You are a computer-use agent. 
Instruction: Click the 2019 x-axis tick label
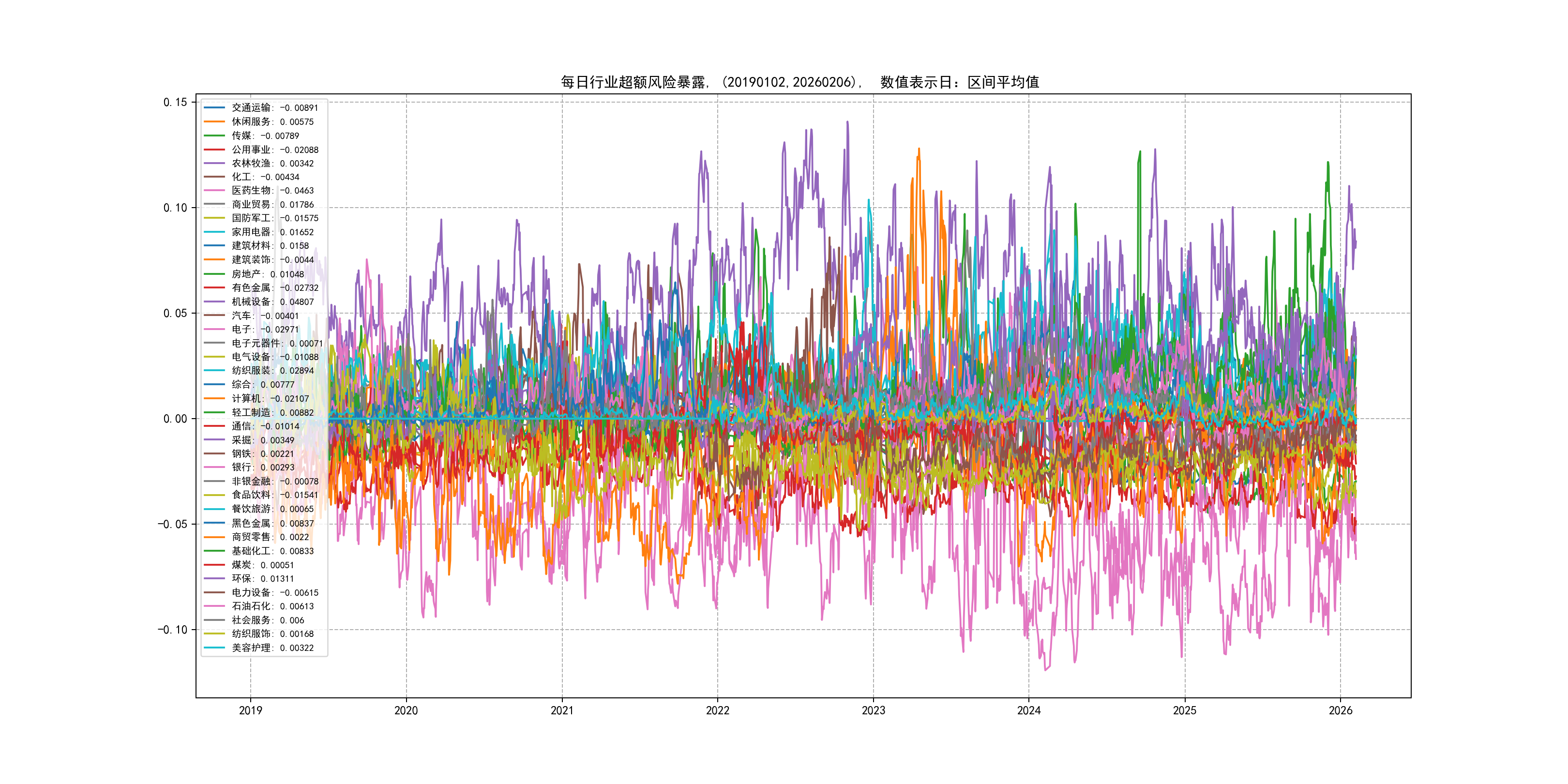tap(250, 710)
